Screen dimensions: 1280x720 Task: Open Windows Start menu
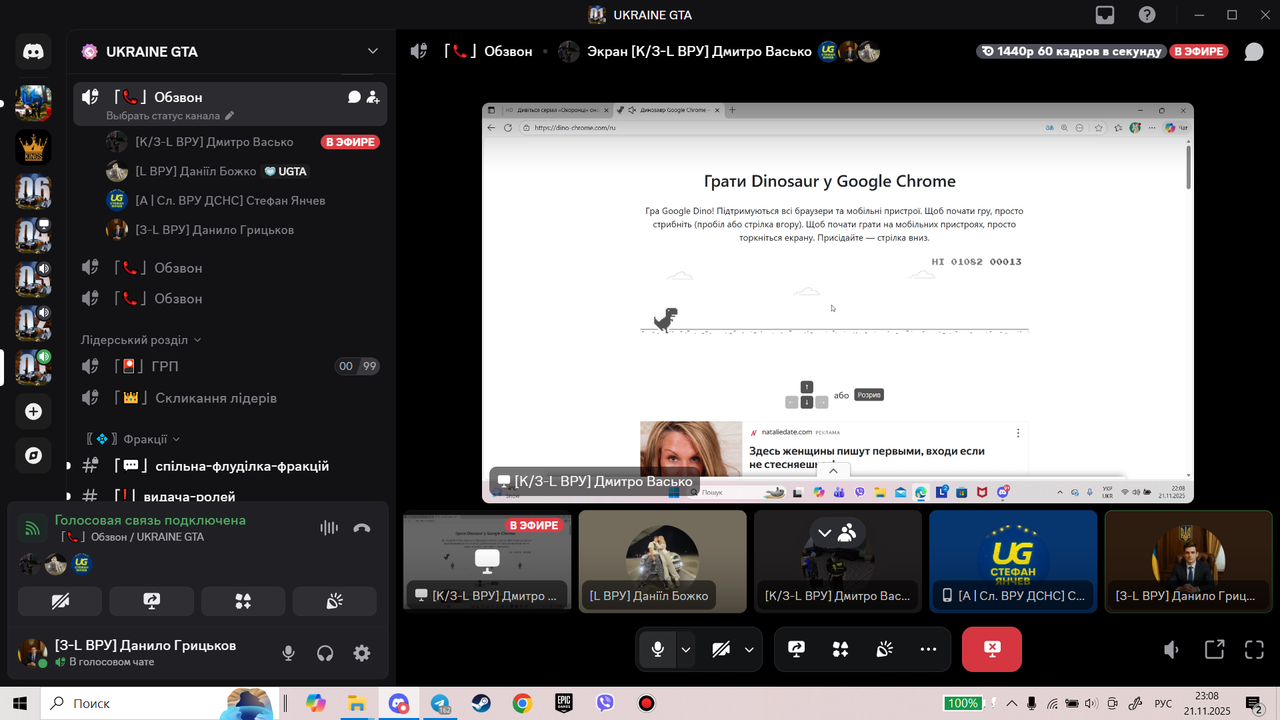[20, 703]
